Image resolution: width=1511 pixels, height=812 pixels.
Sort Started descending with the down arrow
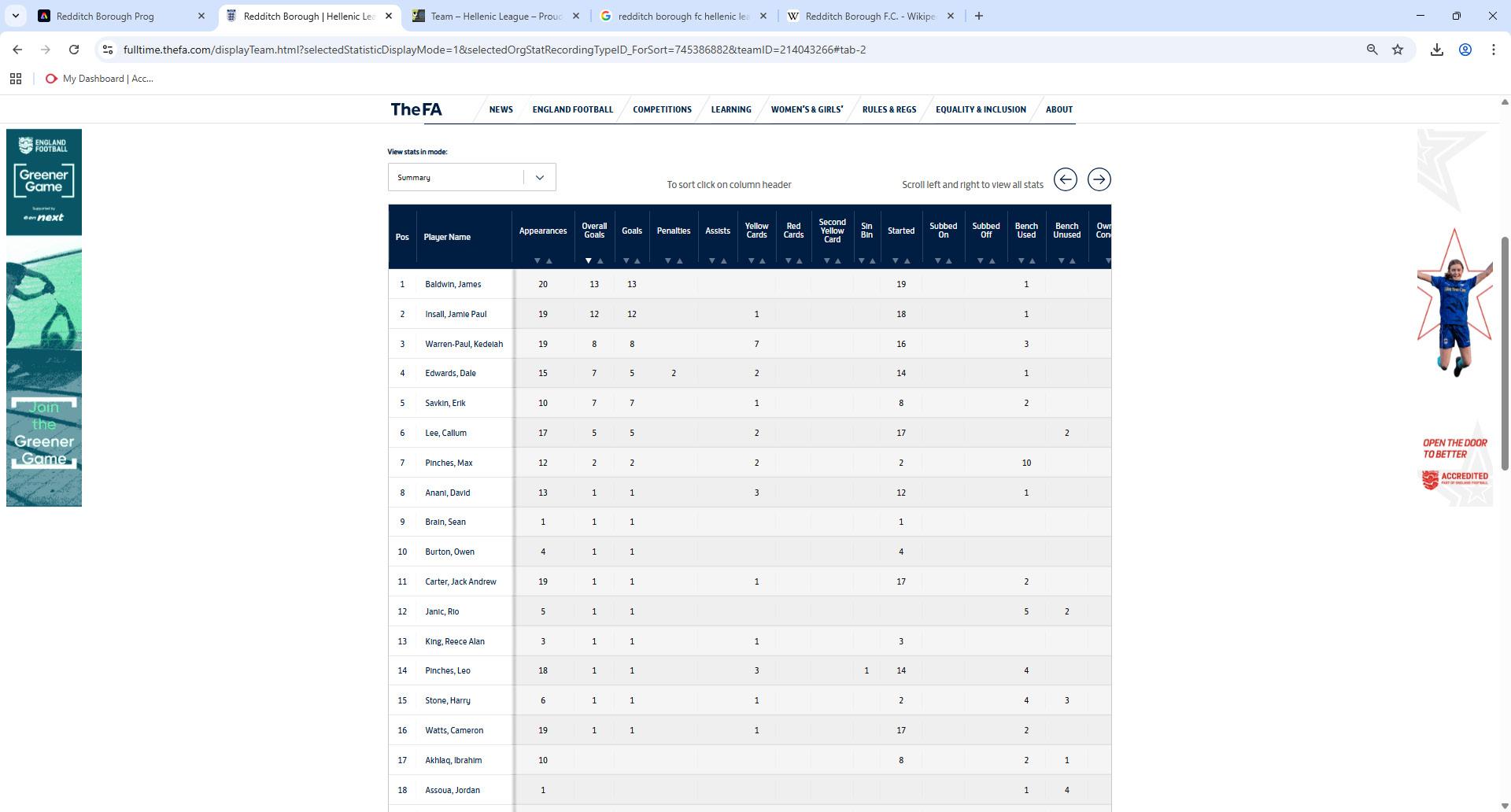pyautogui.click(x=896, y=260)
